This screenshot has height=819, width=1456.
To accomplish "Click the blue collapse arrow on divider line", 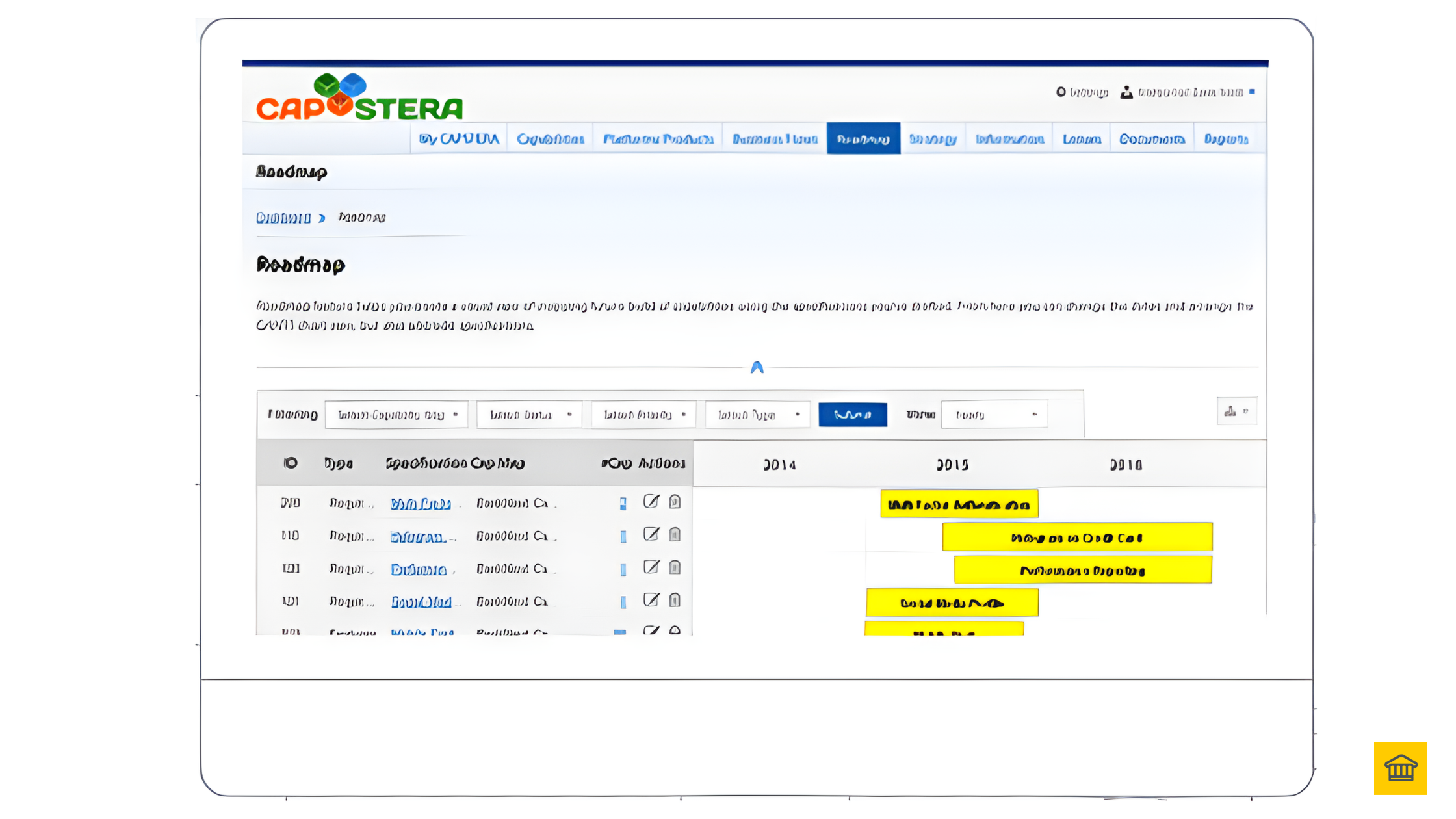I will pos(757,368).
